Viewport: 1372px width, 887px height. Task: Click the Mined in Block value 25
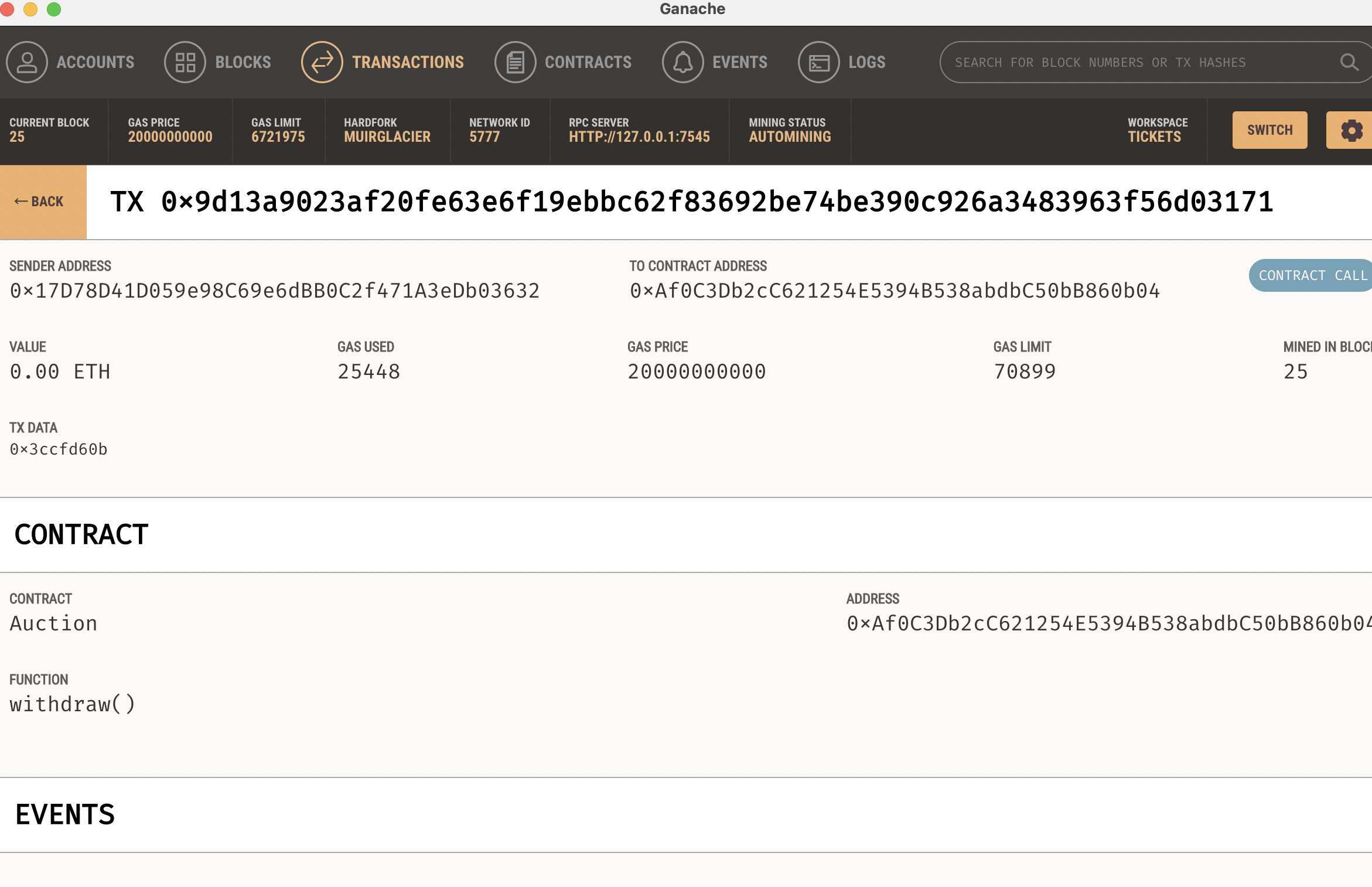click(x=1296, y=371)
